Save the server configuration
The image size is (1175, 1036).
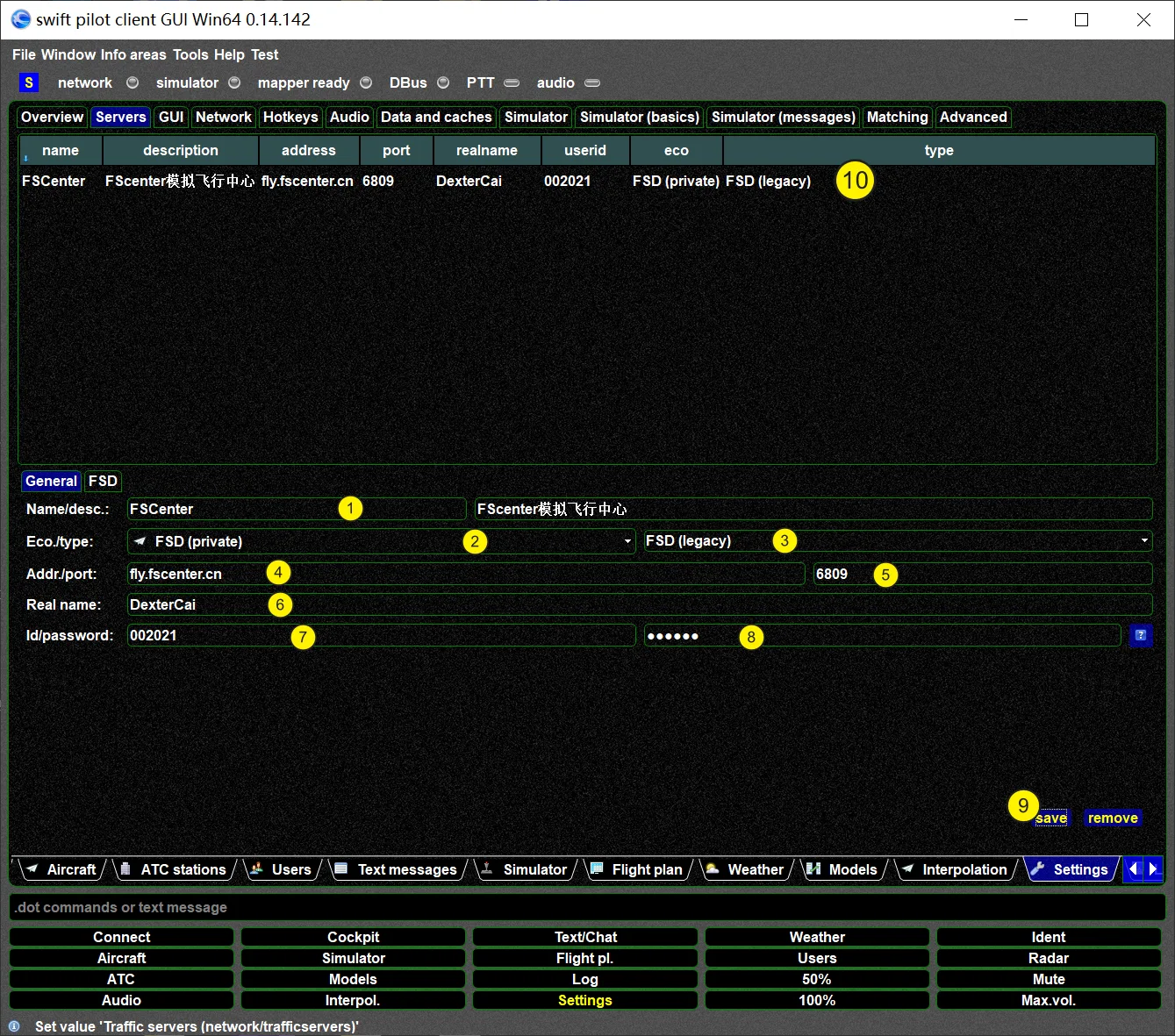tap(1050, 818)
